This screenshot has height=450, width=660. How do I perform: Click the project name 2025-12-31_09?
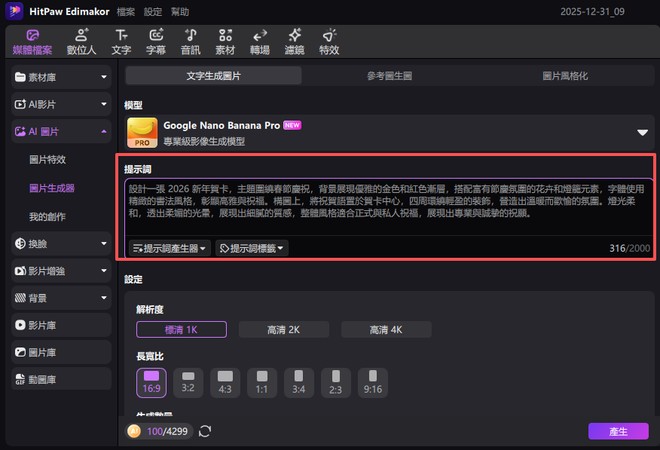[x=592, y=12]
